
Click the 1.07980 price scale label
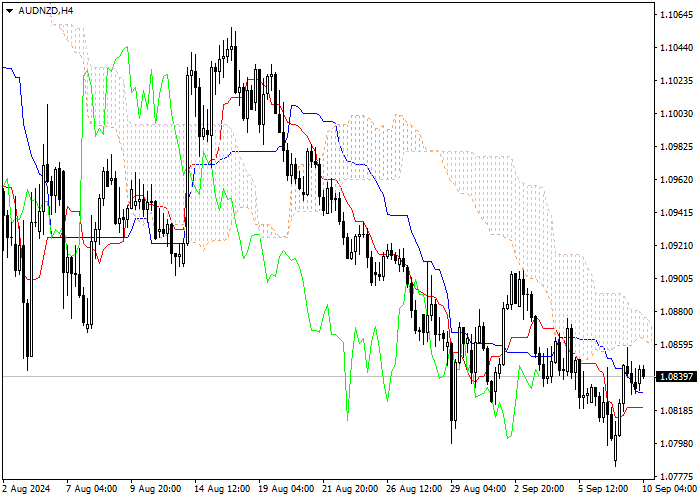(x=677, y=443)
